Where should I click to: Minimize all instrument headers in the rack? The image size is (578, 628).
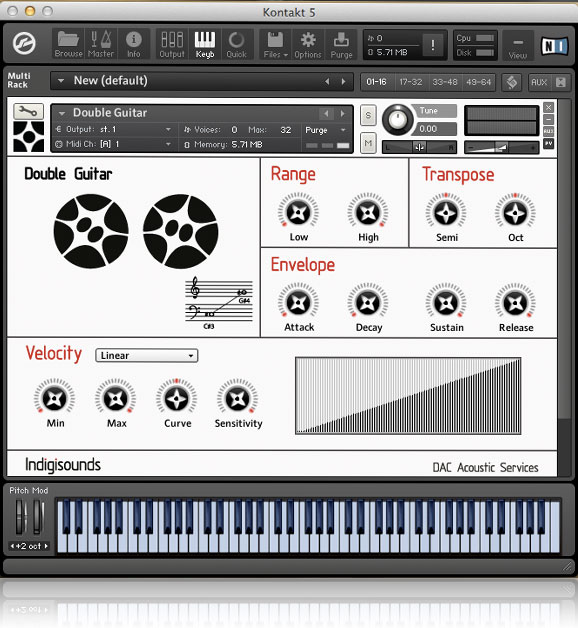pos(560,83)
